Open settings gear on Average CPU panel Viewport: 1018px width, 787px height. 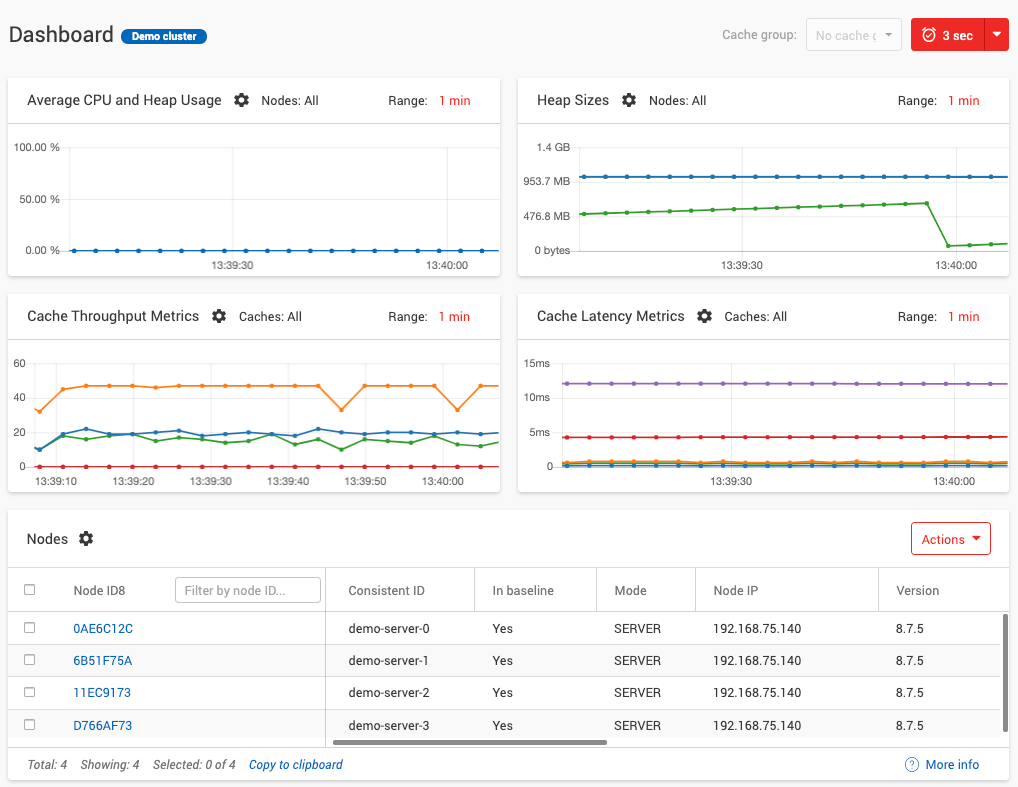pos(240,100)
